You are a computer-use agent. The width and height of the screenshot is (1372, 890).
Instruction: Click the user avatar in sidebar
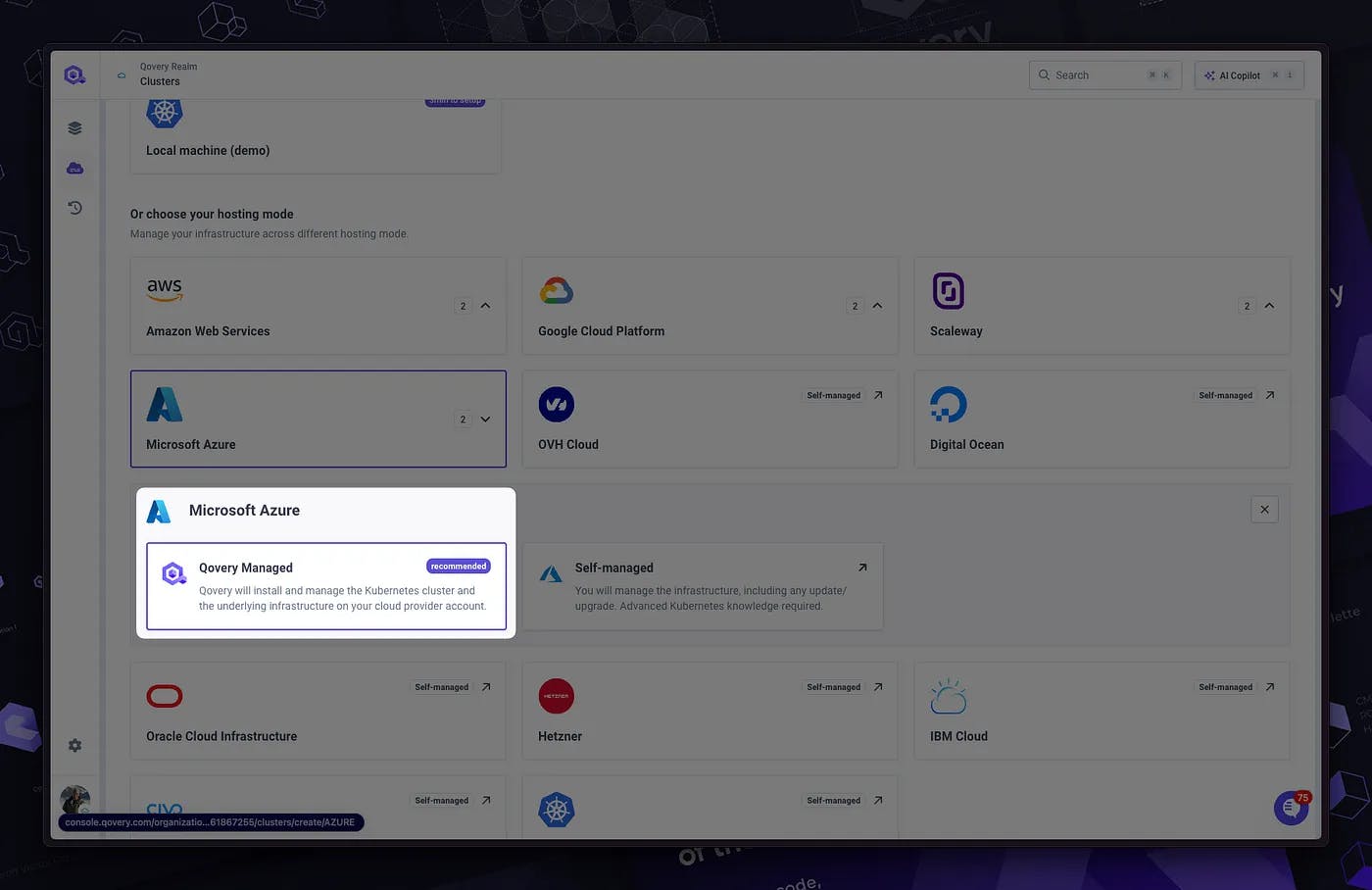(x=74, y=800)
